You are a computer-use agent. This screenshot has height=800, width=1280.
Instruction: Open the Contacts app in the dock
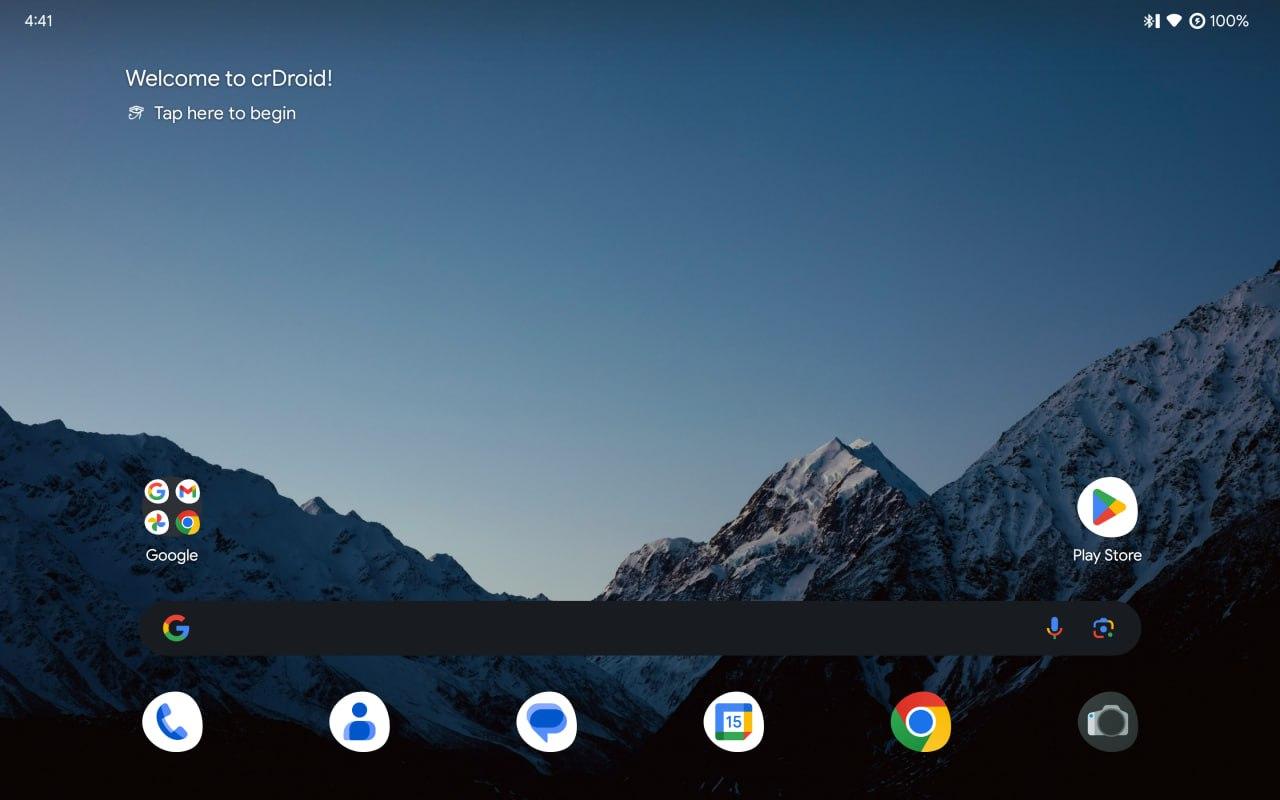pyautogui.click(x=359, y=721)
